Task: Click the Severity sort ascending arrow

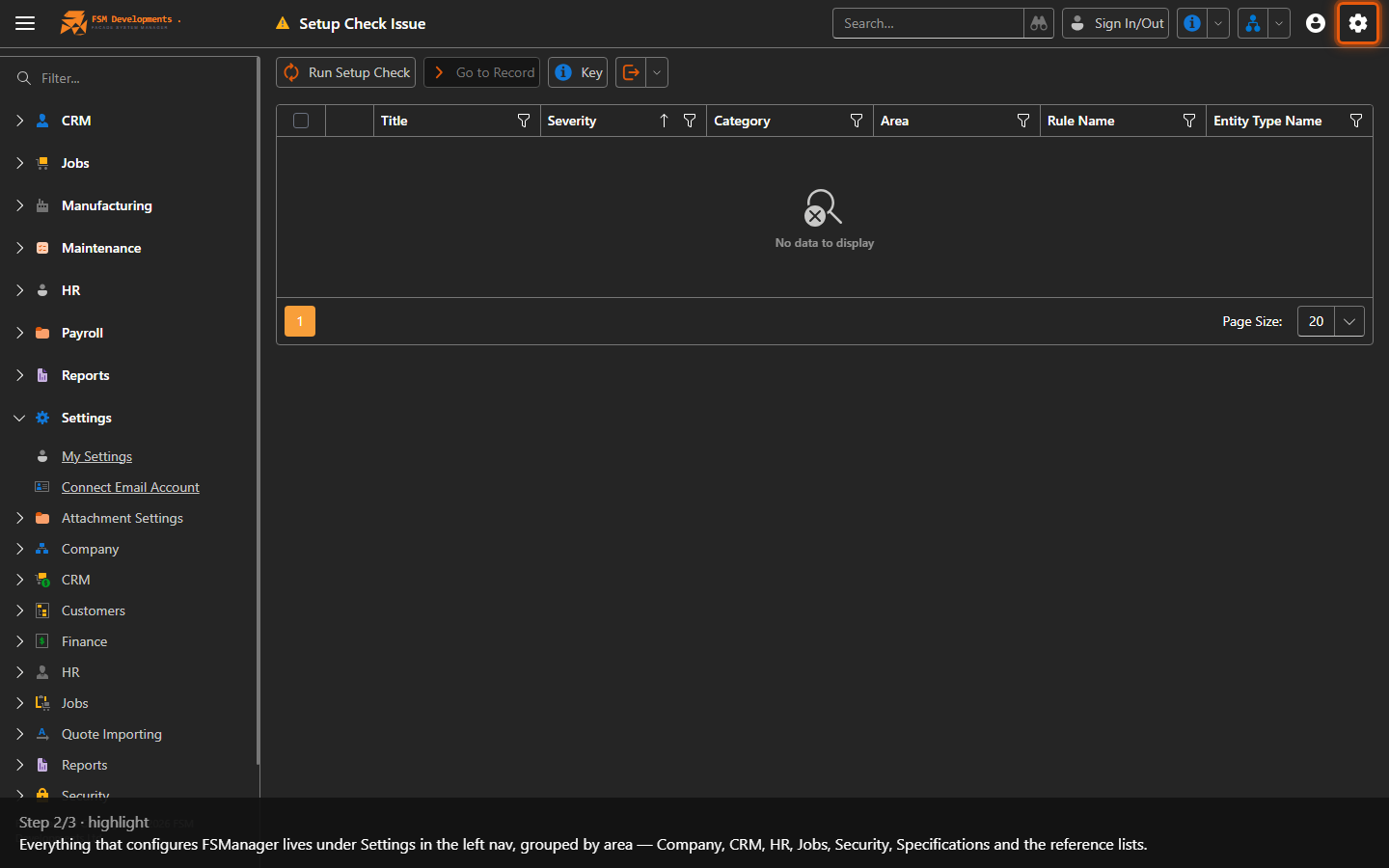Action: (x=664, y=121)
